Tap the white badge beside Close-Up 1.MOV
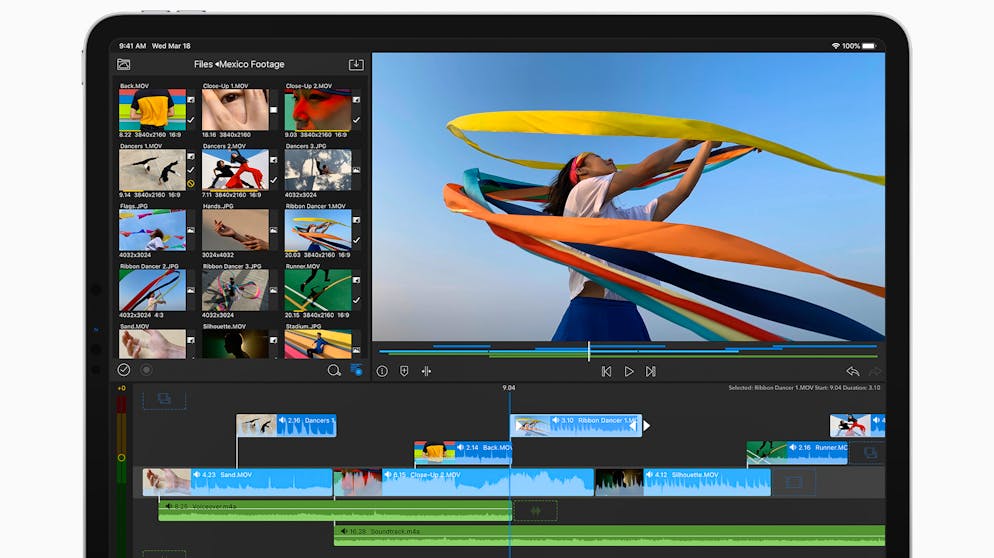 click(x=273, y=110)
